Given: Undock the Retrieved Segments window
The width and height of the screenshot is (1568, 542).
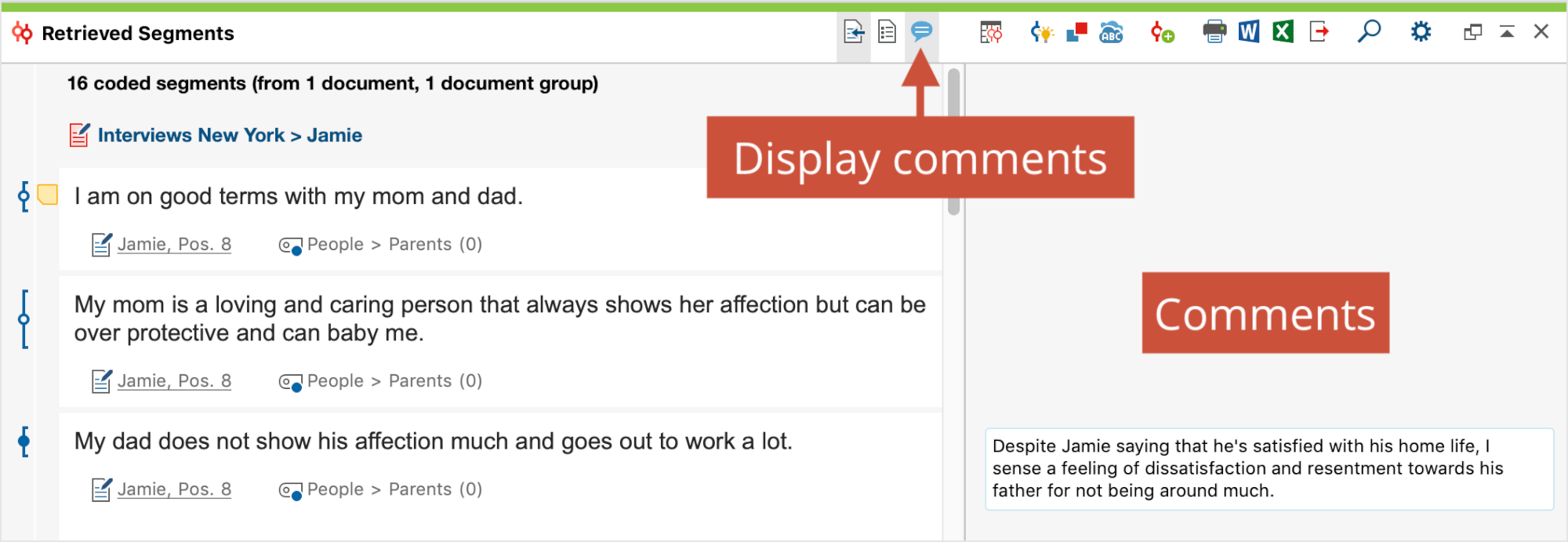Looking at the screenshot, I should [x=1472, y=32].
